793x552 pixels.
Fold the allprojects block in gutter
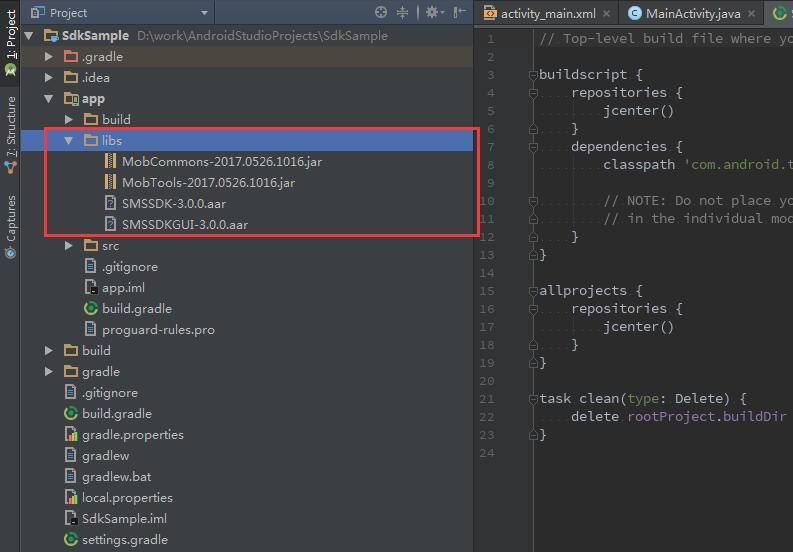[533, 291]
